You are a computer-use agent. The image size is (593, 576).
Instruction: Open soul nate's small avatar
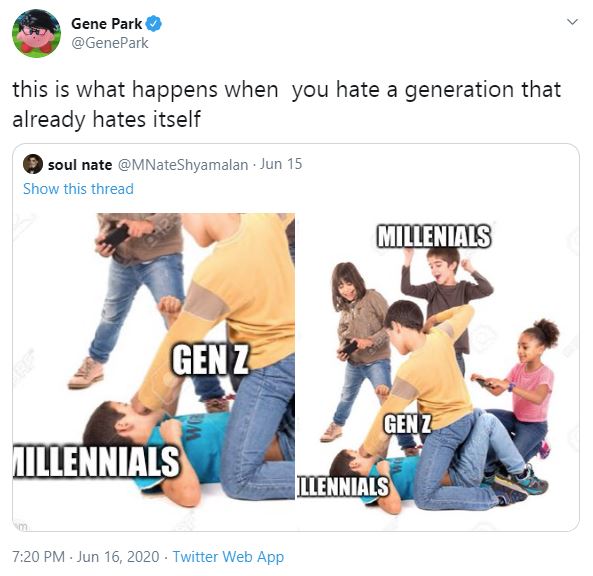point(33,164)
